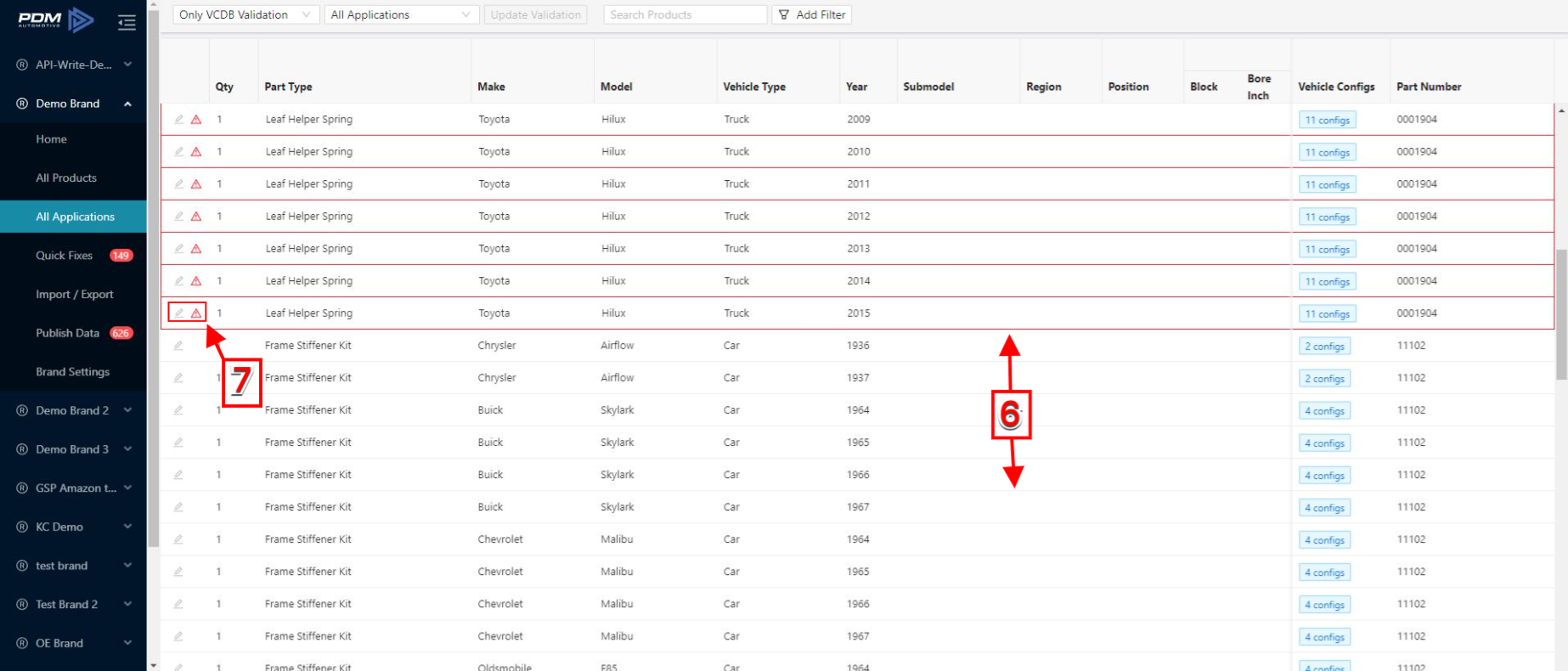Edit the 1965 Buick Skylark row pencil icon
The width and height of the screenshot is (1568, 671).
178,442
